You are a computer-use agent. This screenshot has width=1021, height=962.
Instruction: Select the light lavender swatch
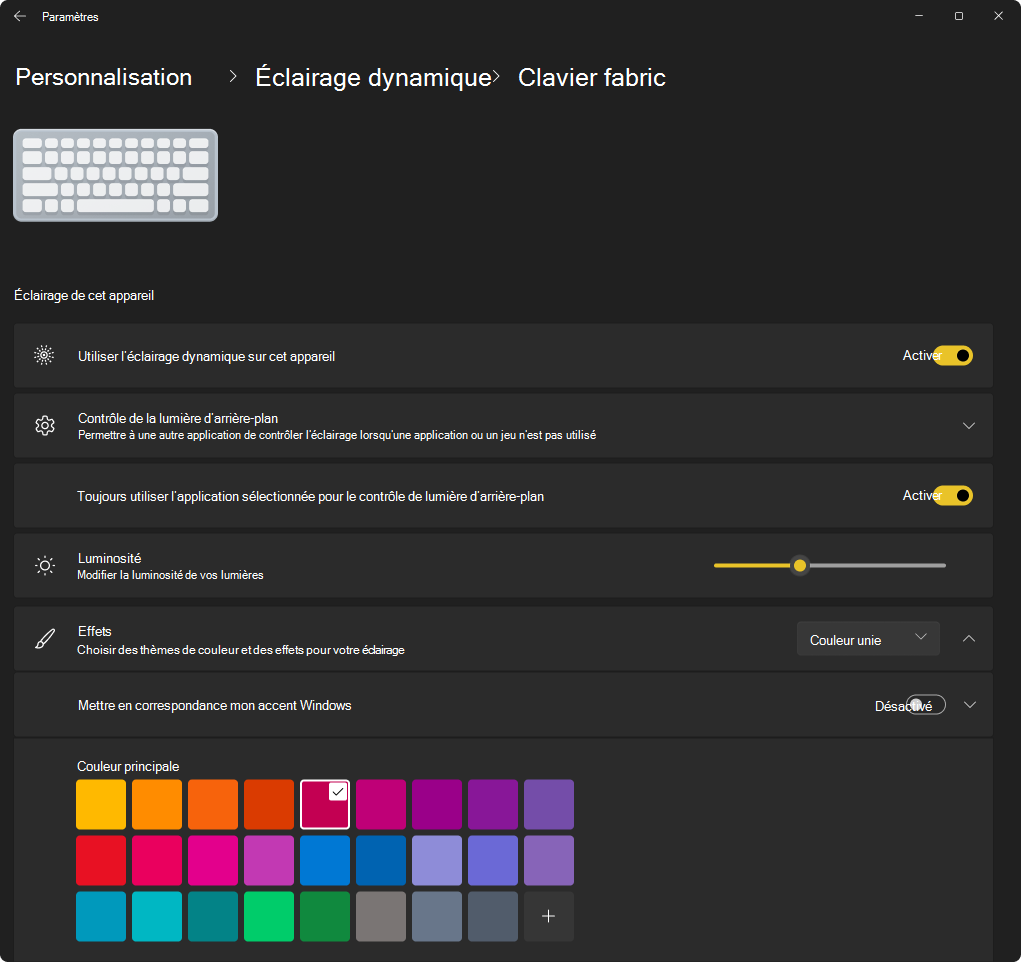(437, 860)
